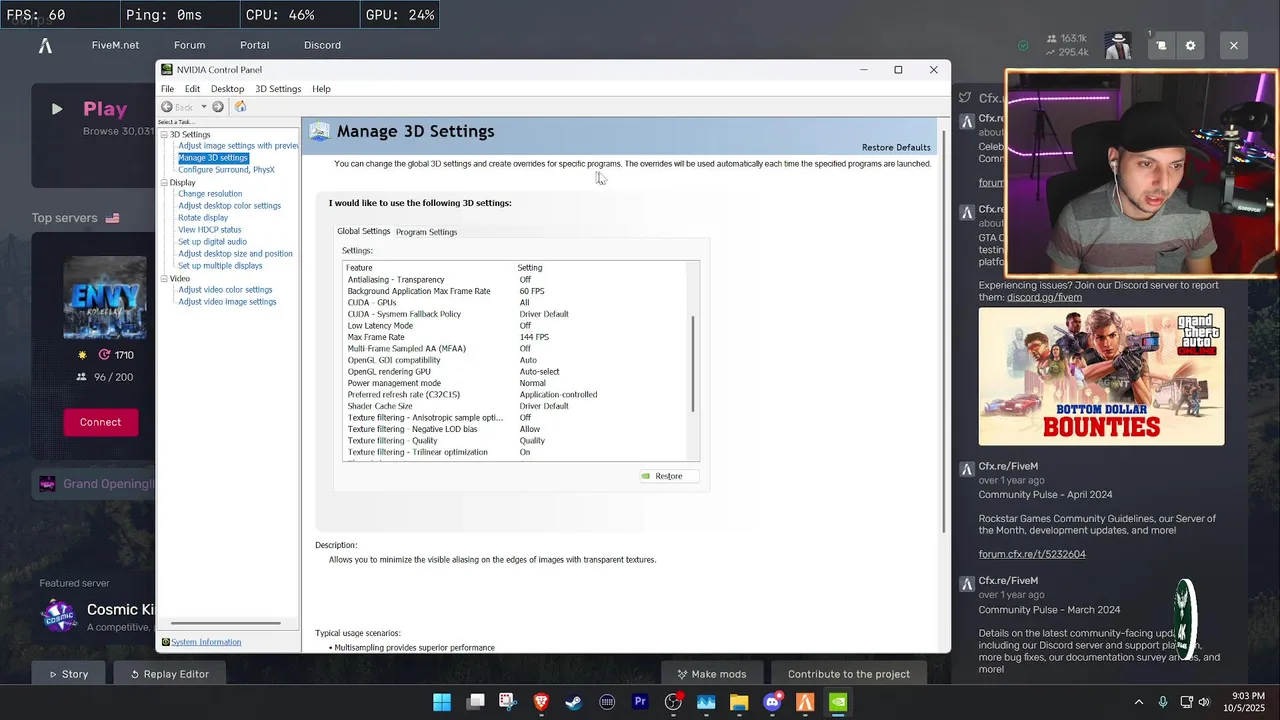Open File Explorer from the taskbar
1280x720 pixels.
click(x=739, y=702)
